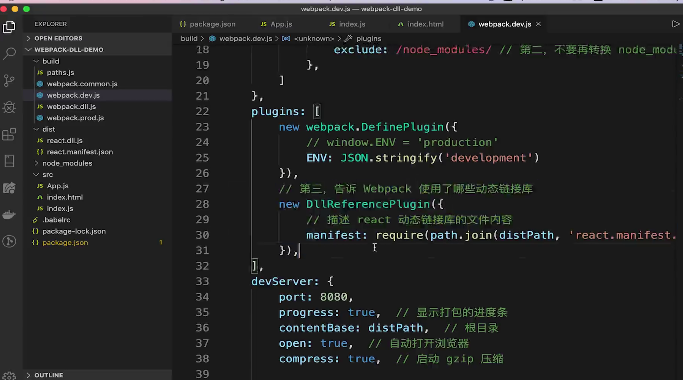Open the Run and Debug view icon

point(9,107)
